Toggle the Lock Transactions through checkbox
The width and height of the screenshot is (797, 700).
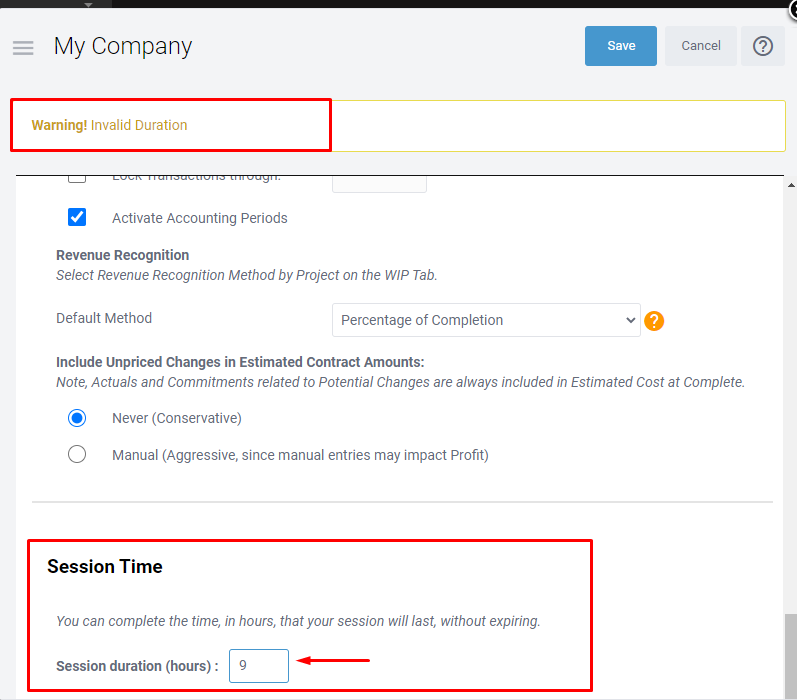coord(77,179)
